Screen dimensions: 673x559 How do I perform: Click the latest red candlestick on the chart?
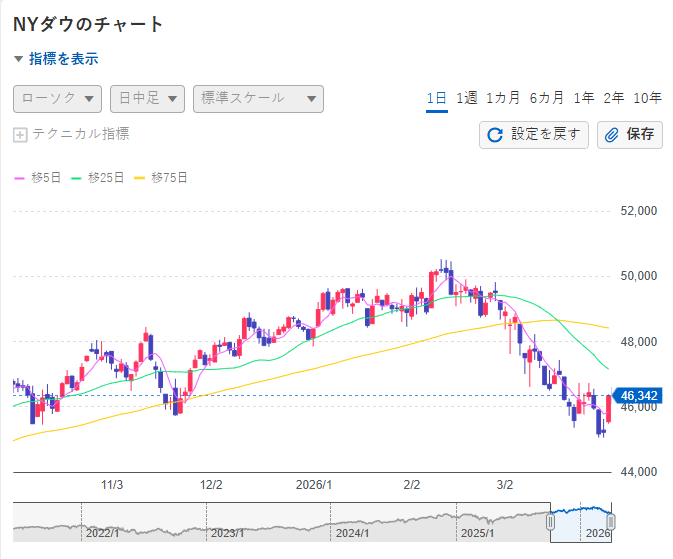pos(609,409)
